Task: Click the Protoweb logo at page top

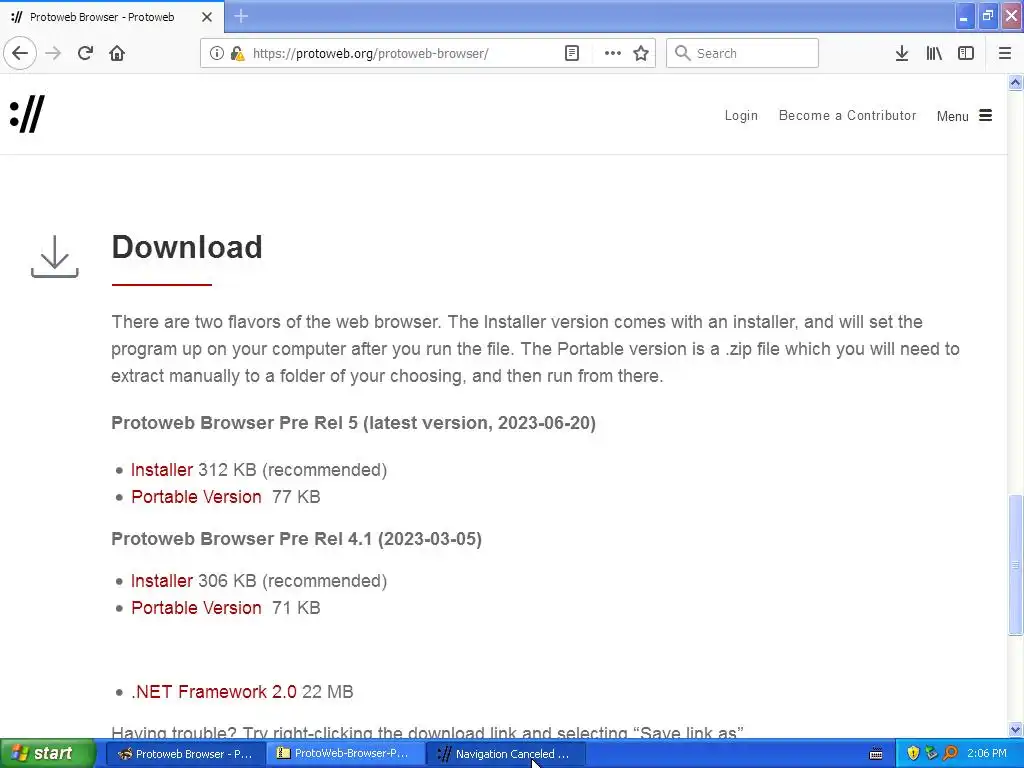Action: coord(27,114)
